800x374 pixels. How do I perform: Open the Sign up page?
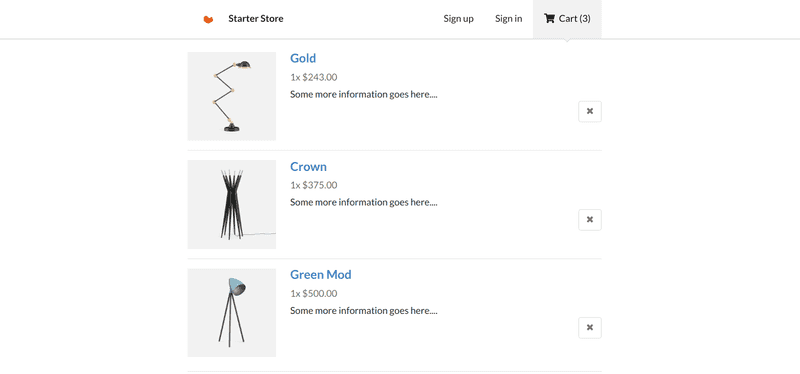point(458,19)
